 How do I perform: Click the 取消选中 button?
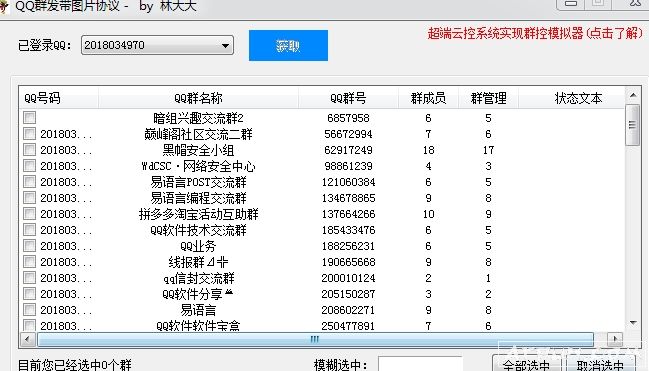coord(600,364)
